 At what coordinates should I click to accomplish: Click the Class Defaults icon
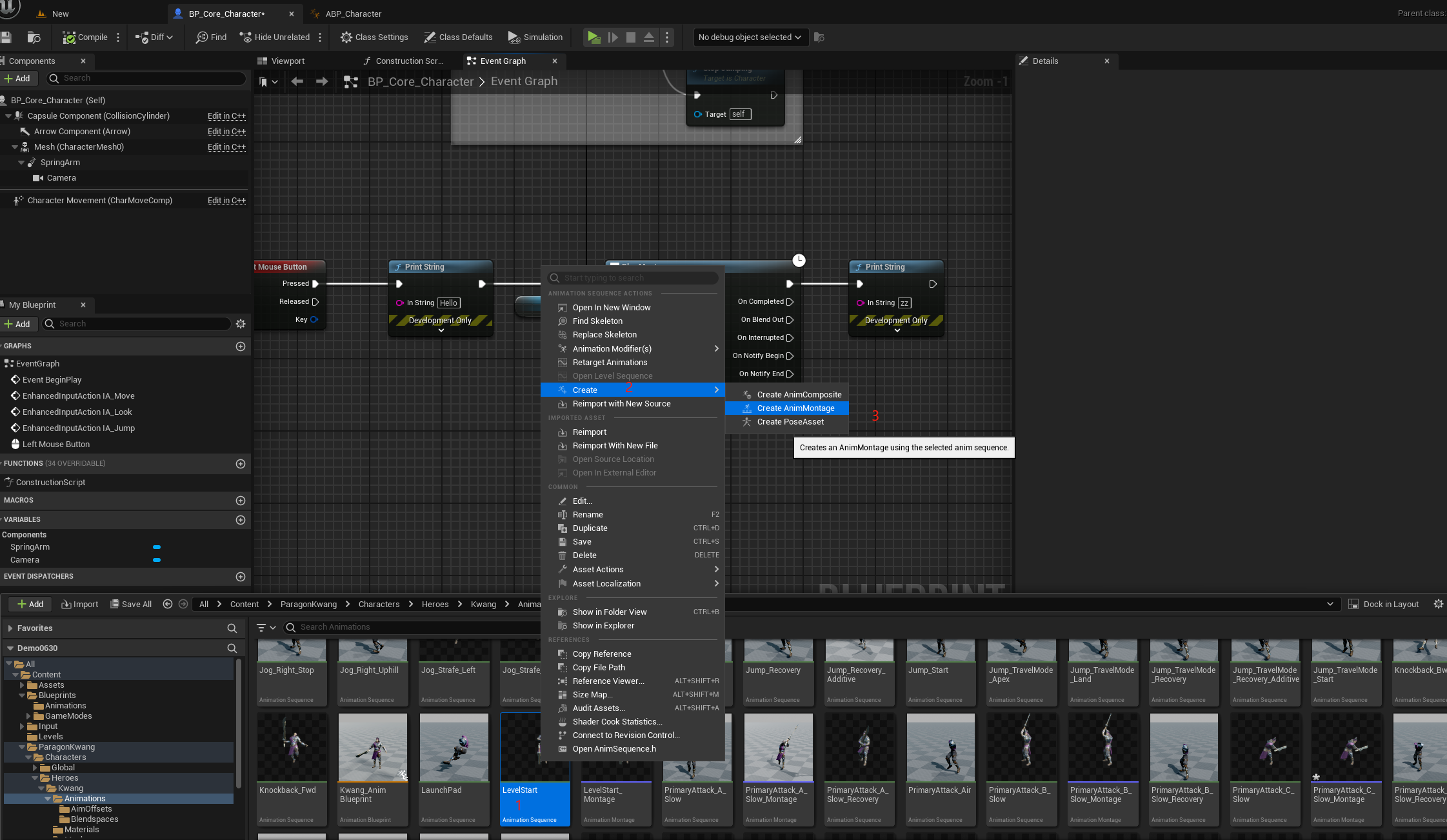point(430,37)
